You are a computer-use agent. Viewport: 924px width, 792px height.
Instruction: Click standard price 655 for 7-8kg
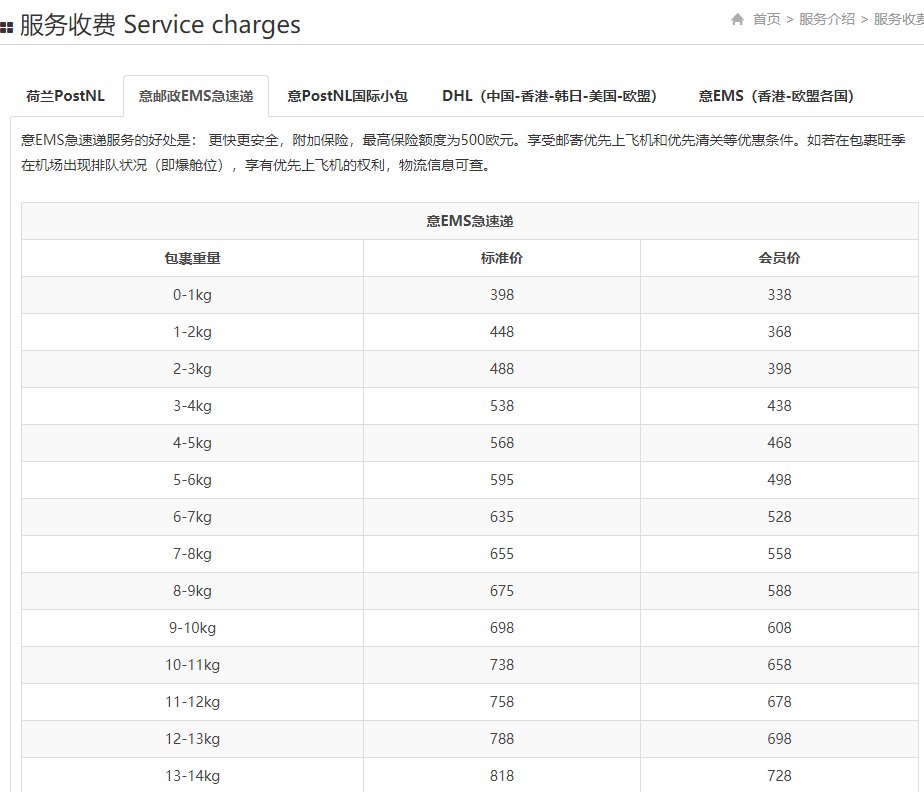point(501,554)
